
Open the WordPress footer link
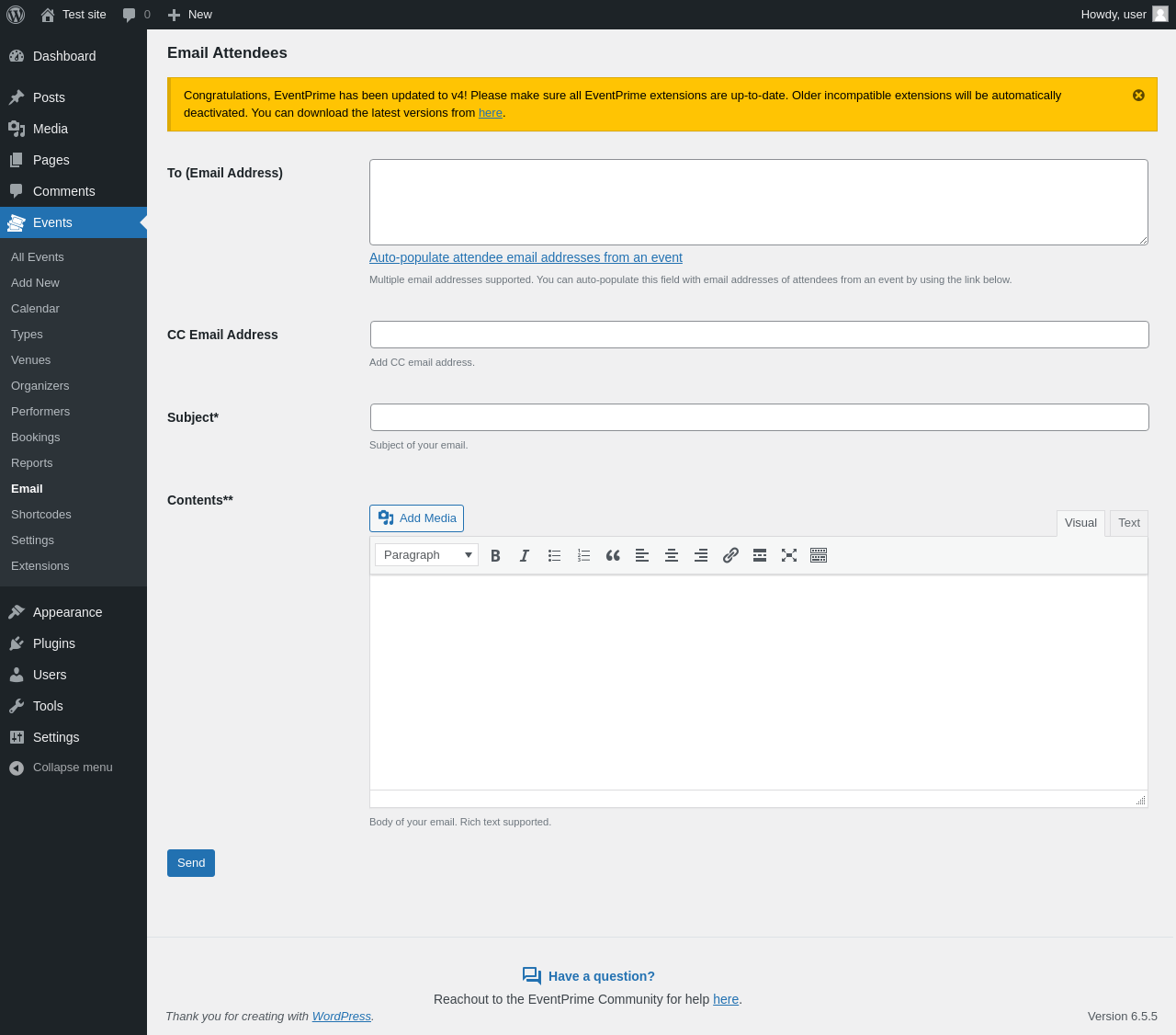tap(342, 1017)
